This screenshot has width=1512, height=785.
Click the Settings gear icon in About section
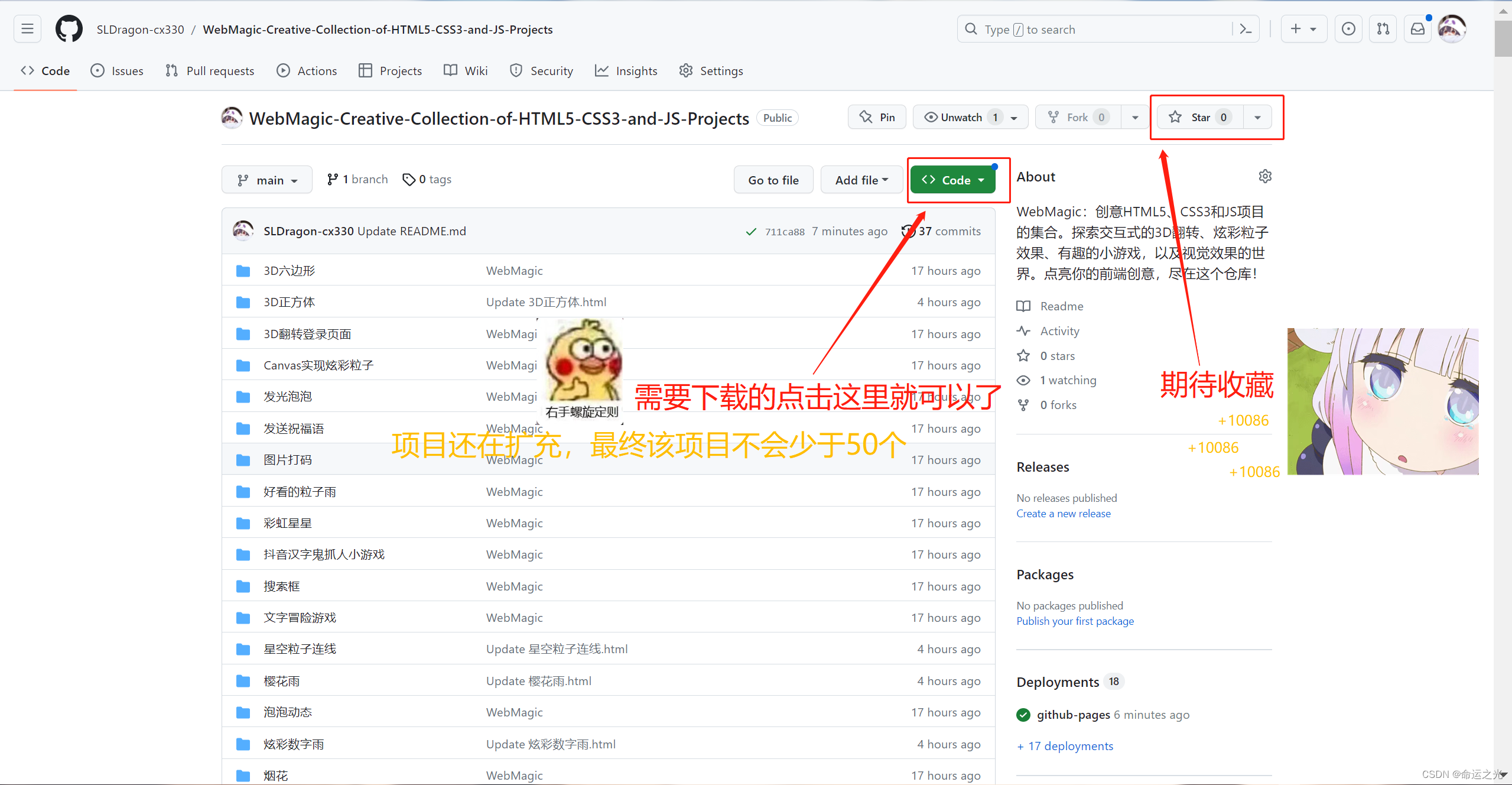coord(1265,176)
